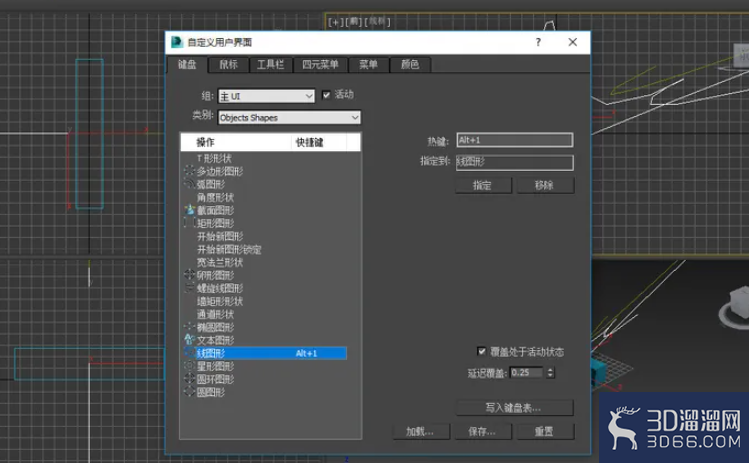Click the 操作 column header
Screen dimensions: 749x463
(235, 142)
